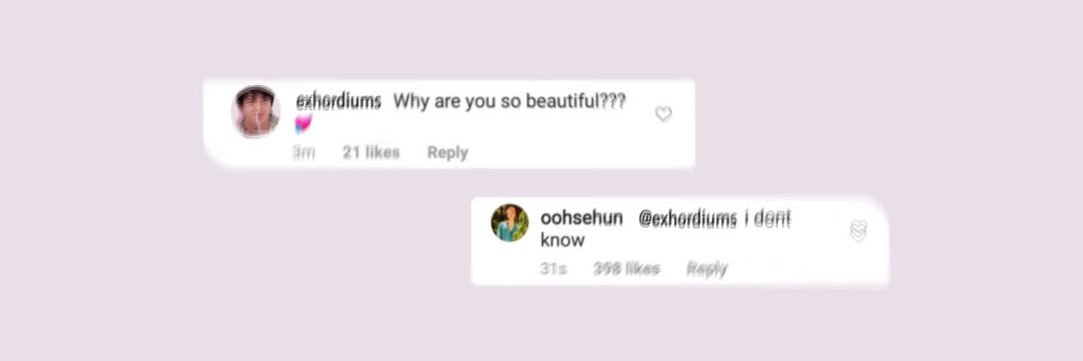Open the exhordiums username in the first comment

(338, 101)
